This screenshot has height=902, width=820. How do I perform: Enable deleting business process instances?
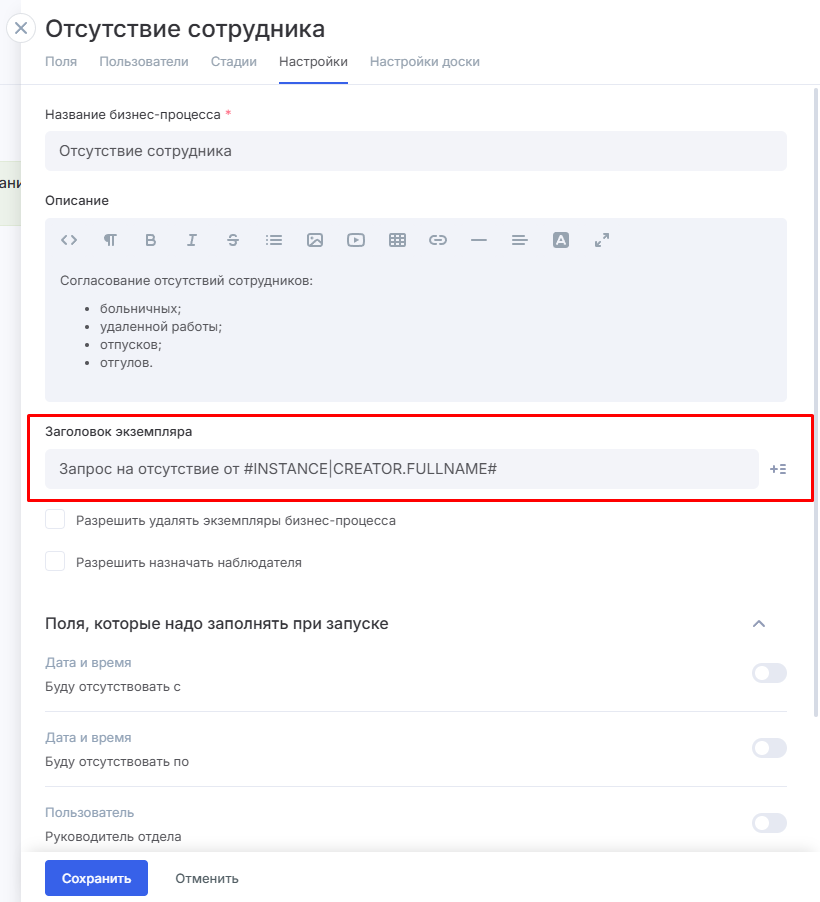[x=56, y=520]
